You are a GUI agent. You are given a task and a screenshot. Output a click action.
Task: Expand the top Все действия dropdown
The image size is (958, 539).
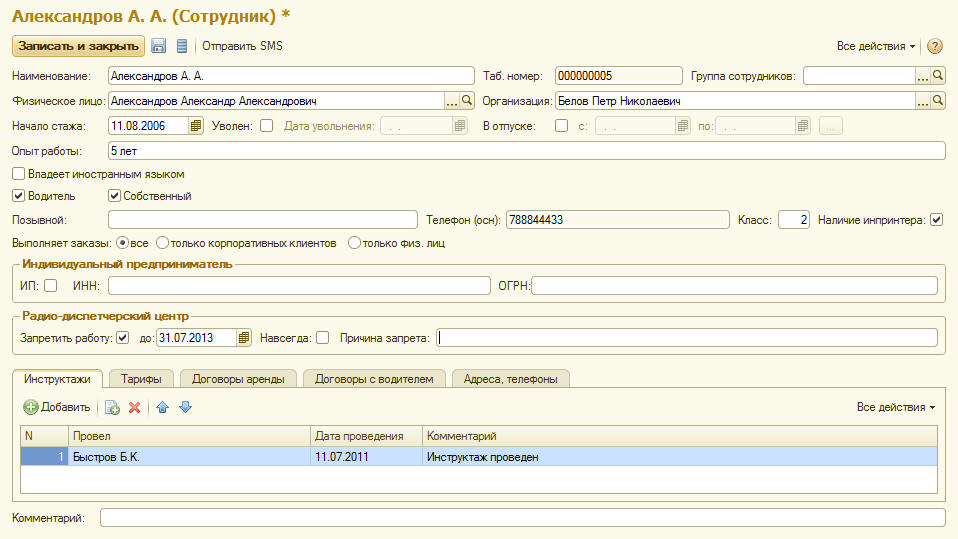click(875, 46)
